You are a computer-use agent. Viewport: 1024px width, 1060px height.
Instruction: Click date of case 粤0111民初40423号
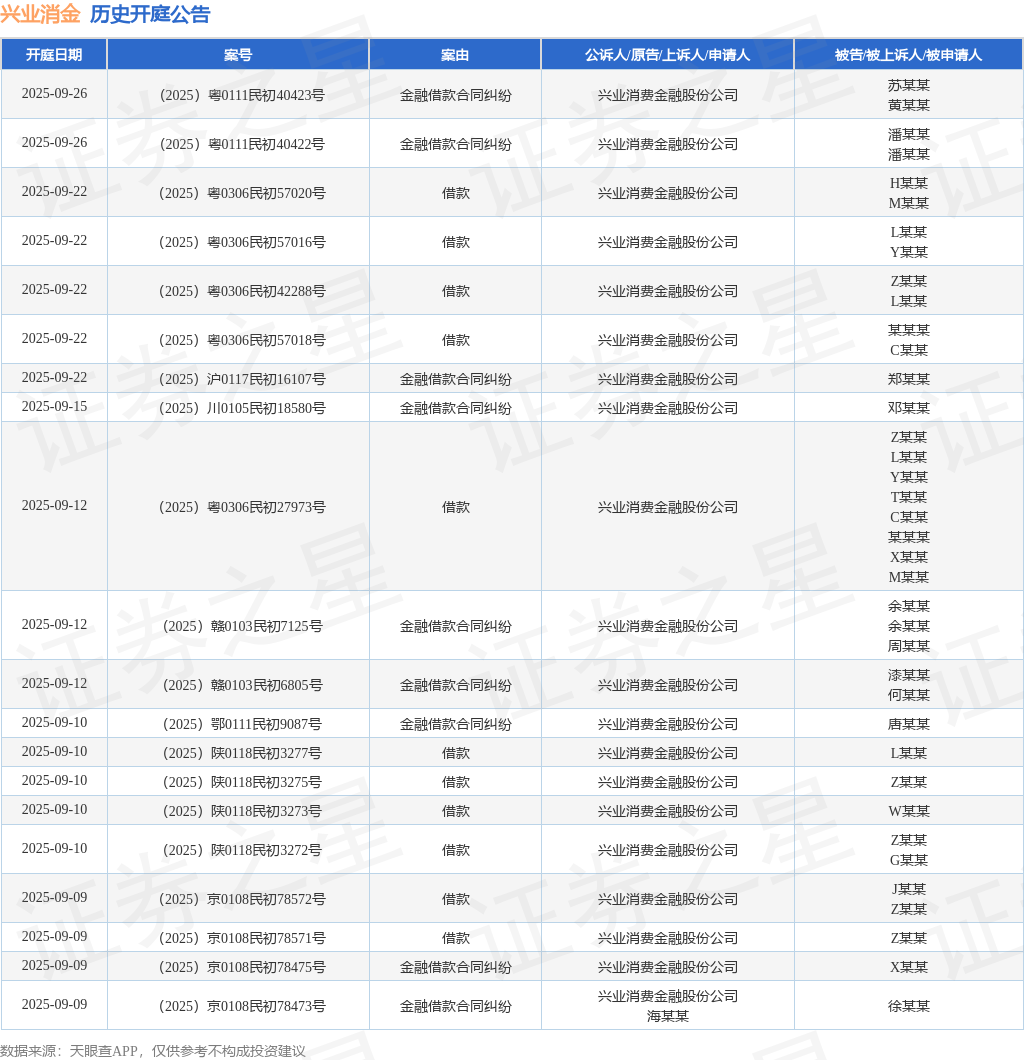click(54, 93)
